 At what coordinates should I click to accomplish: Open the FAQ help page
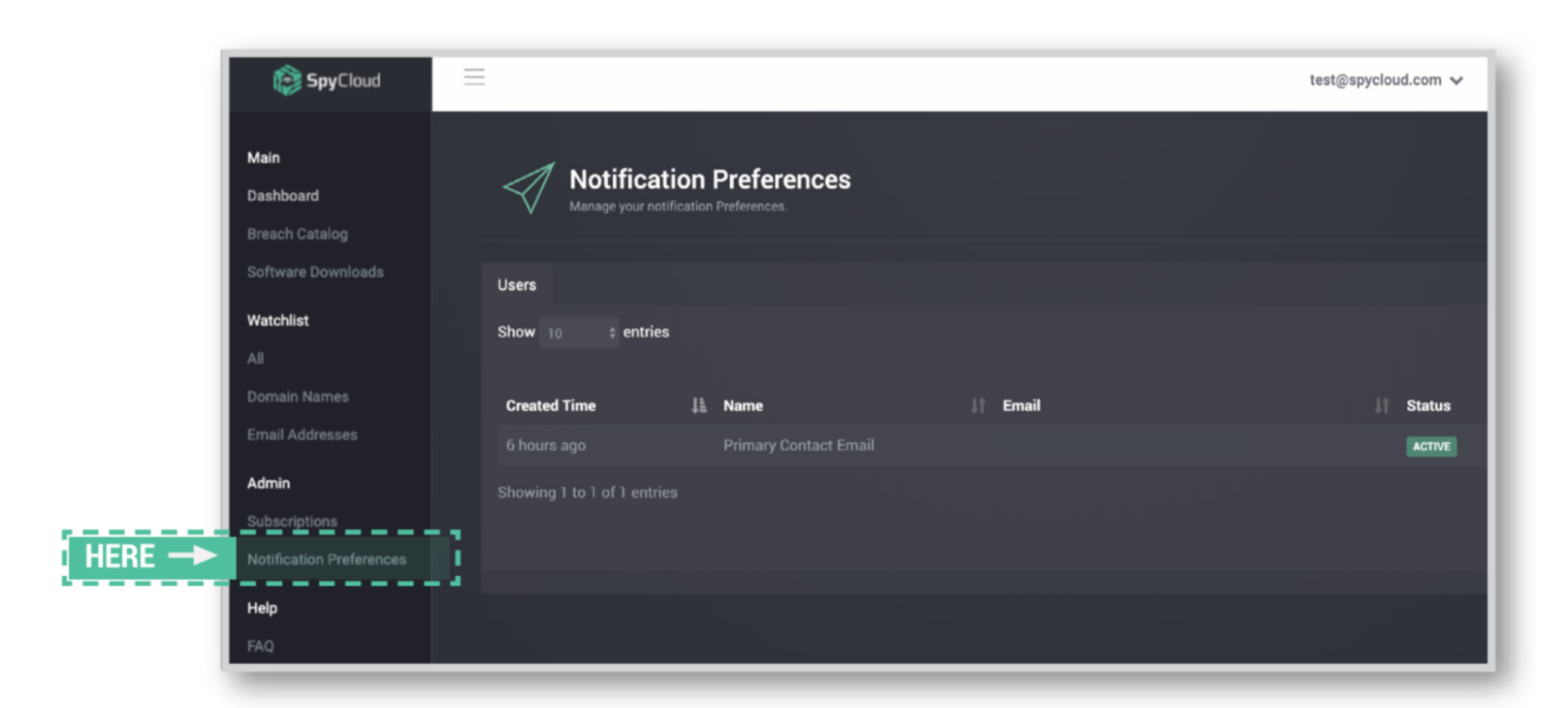[260, 646]
